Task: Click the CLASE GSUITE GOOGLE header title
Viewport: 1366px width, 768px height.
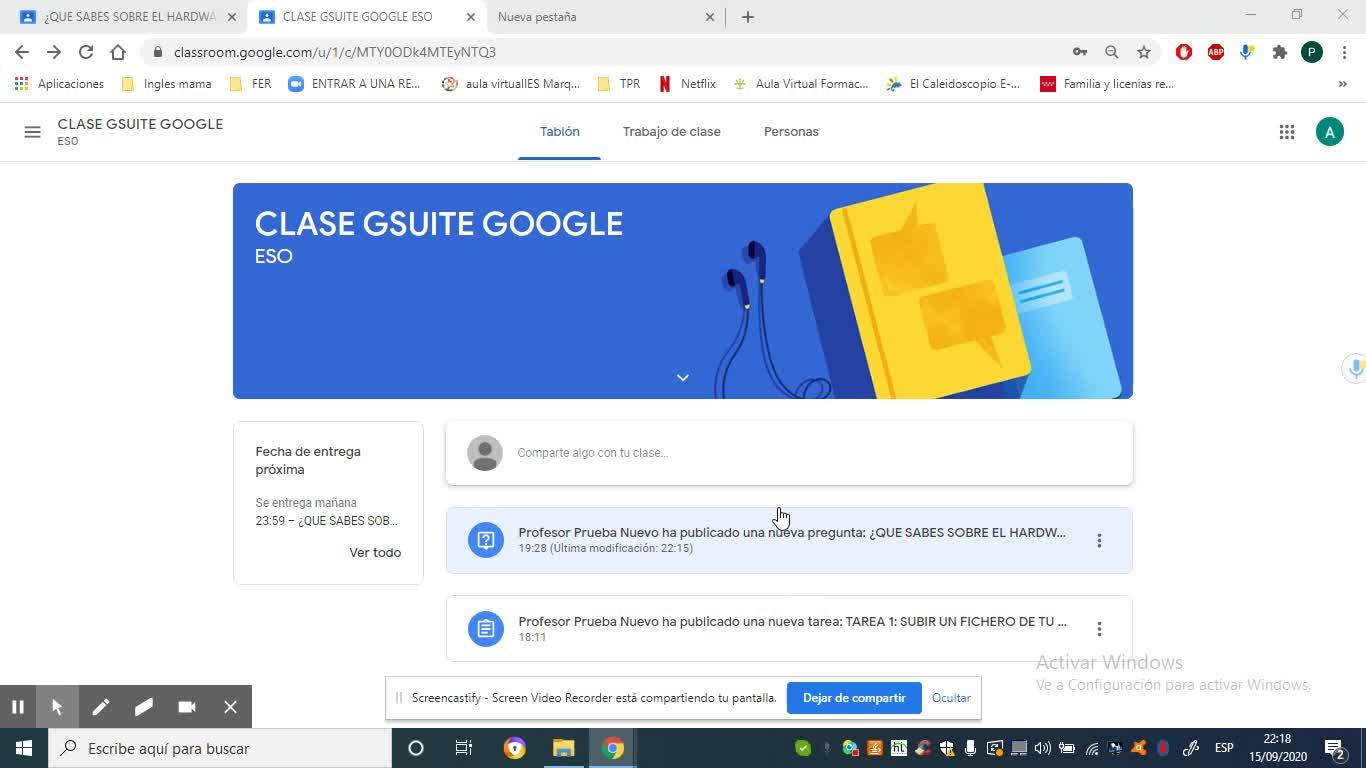Action: pos(140,124)
